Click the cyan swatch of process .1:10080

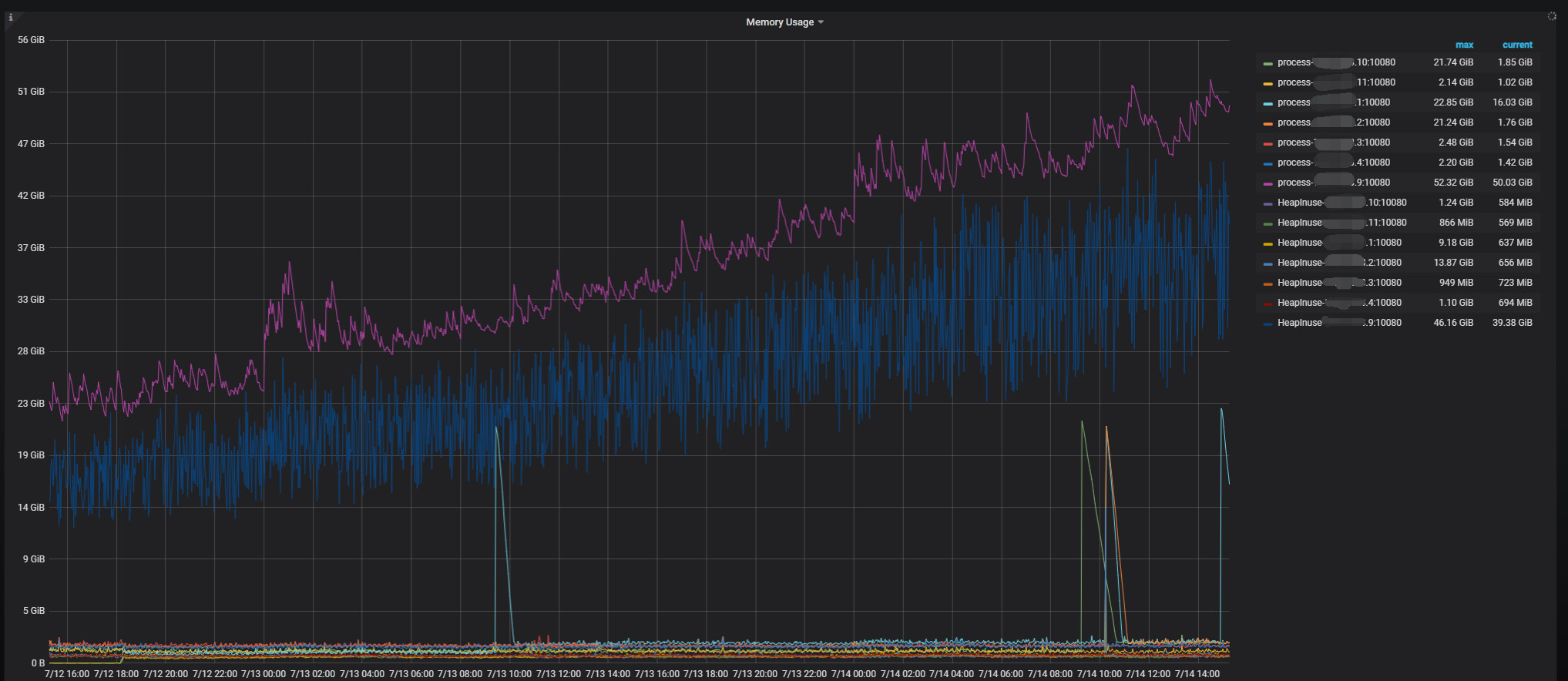[x=1267, y=103]
